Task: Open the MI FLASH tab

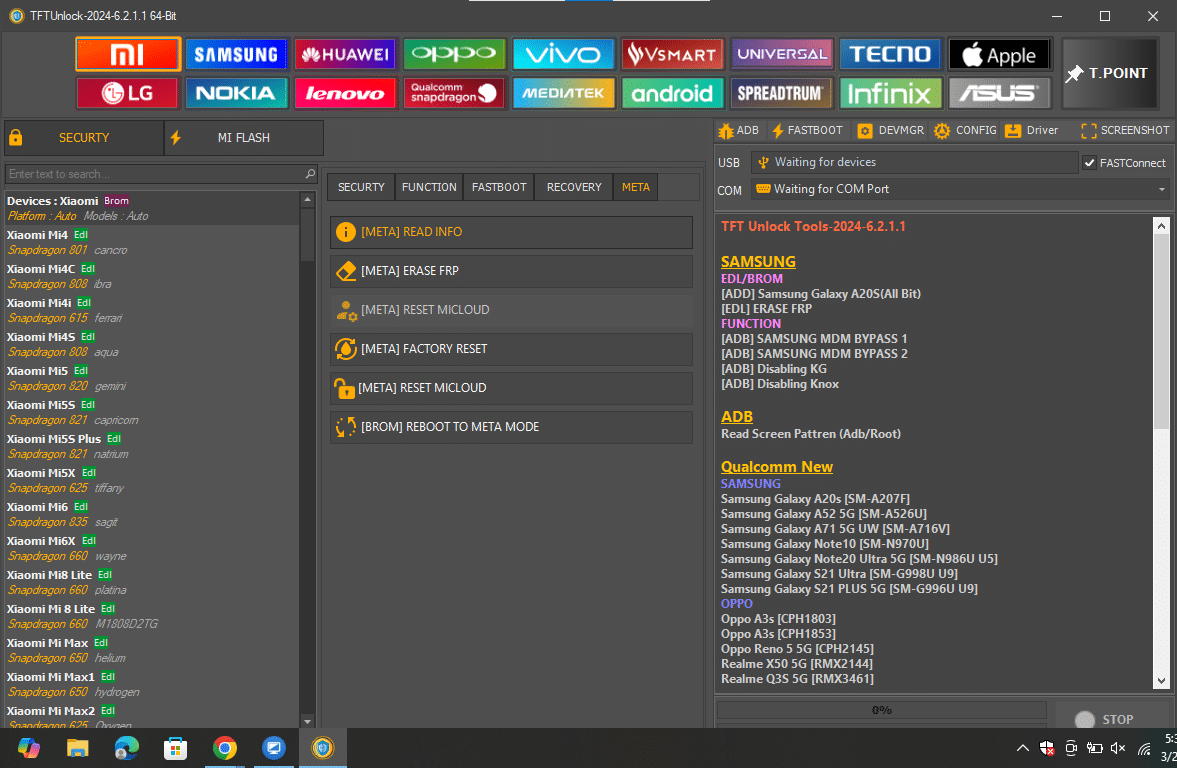Action: [x=244, y=138]
